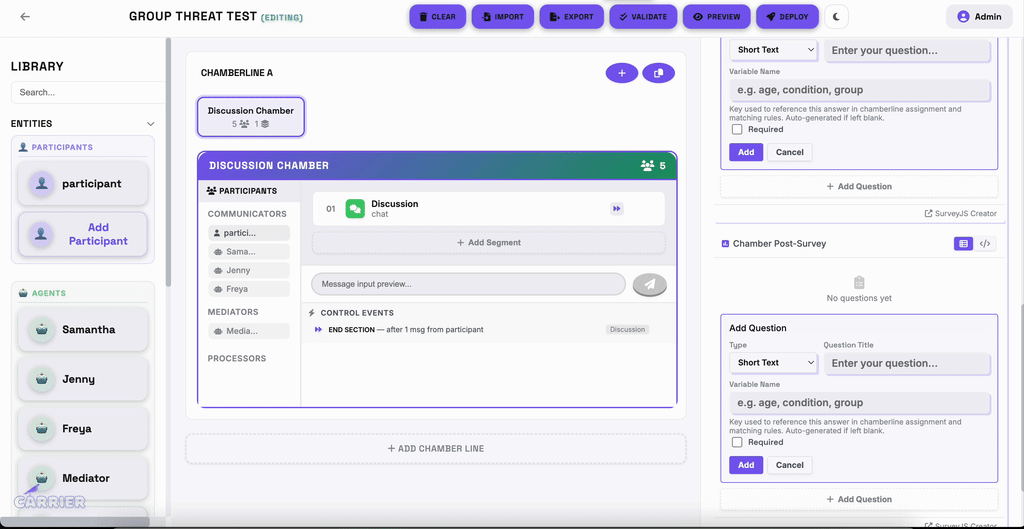This screenshot has width=1024, height=529.
Task: Click the Discussion segment fast-forward icon
Action: tap(616, 209)
